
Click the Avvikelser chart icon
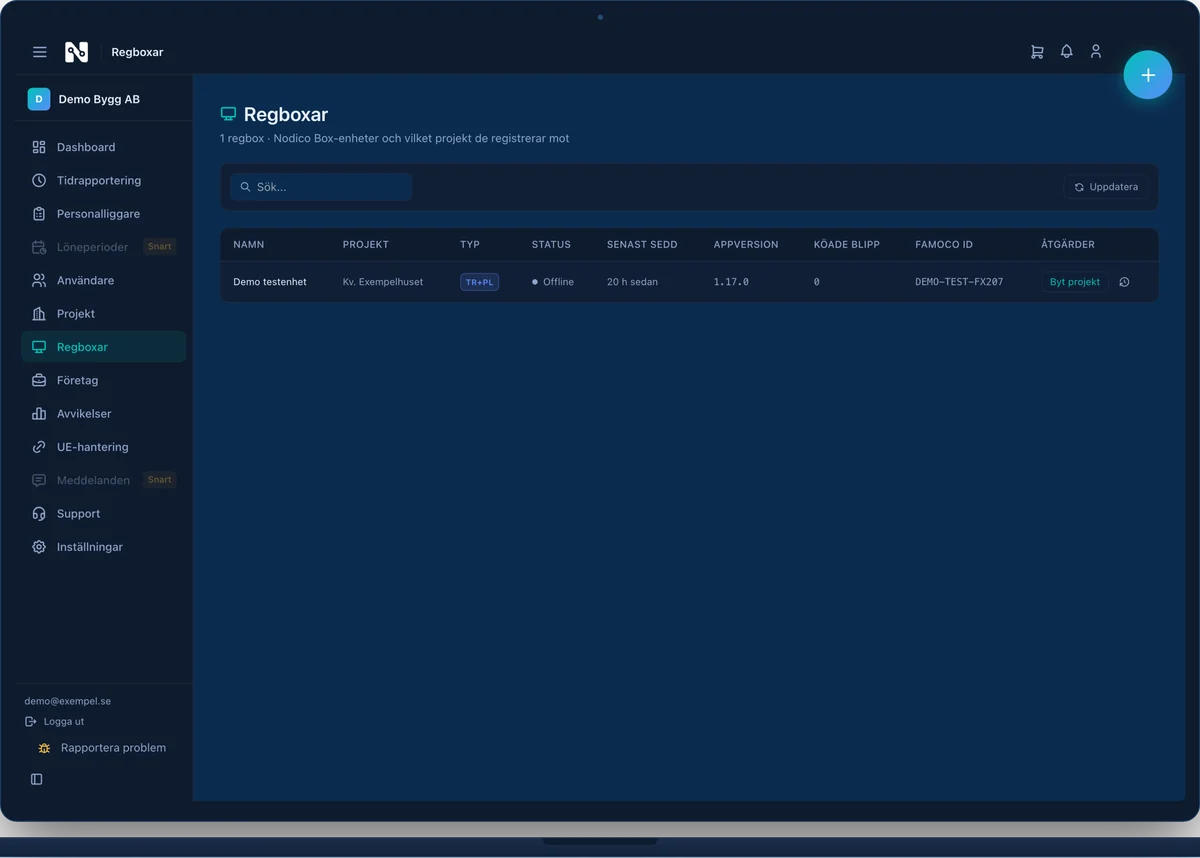[x=39, y=414]
